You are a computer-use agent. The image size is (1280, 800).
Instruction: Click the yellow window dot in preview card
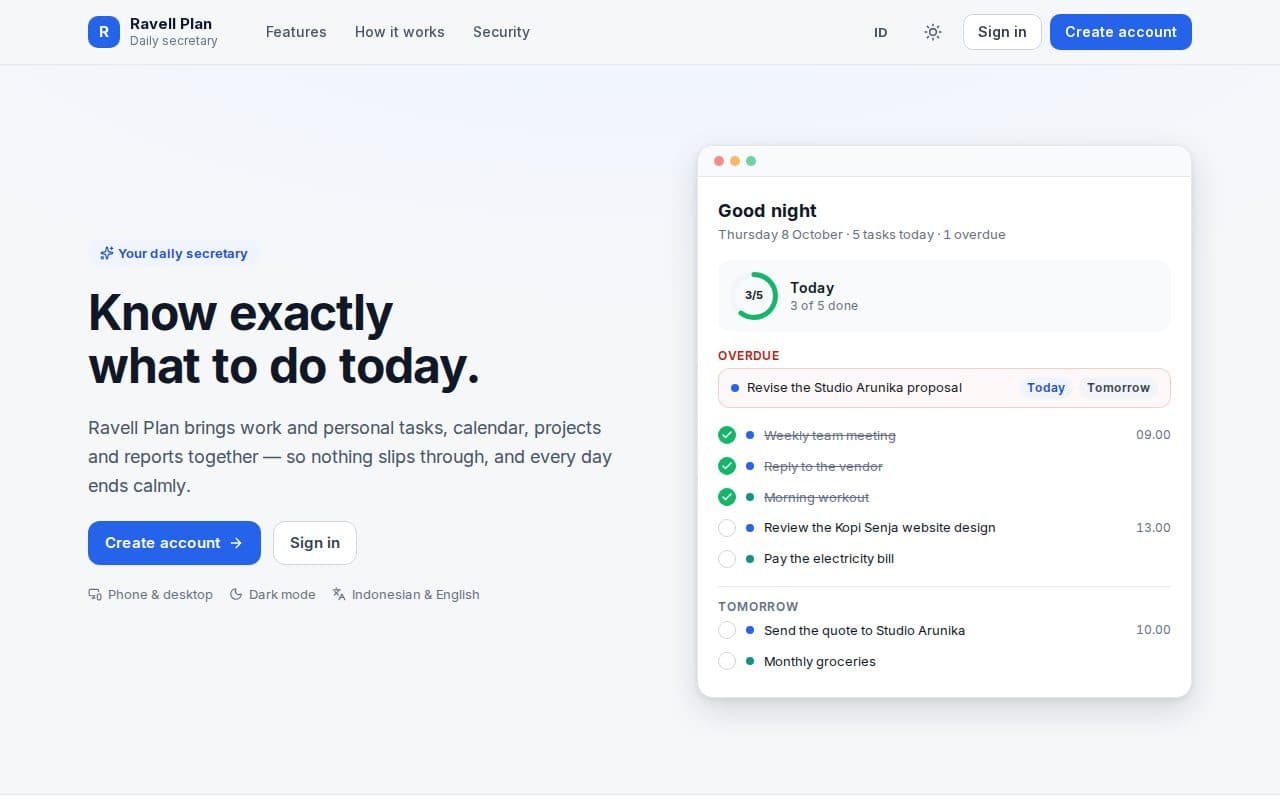(x=735, y=161)
